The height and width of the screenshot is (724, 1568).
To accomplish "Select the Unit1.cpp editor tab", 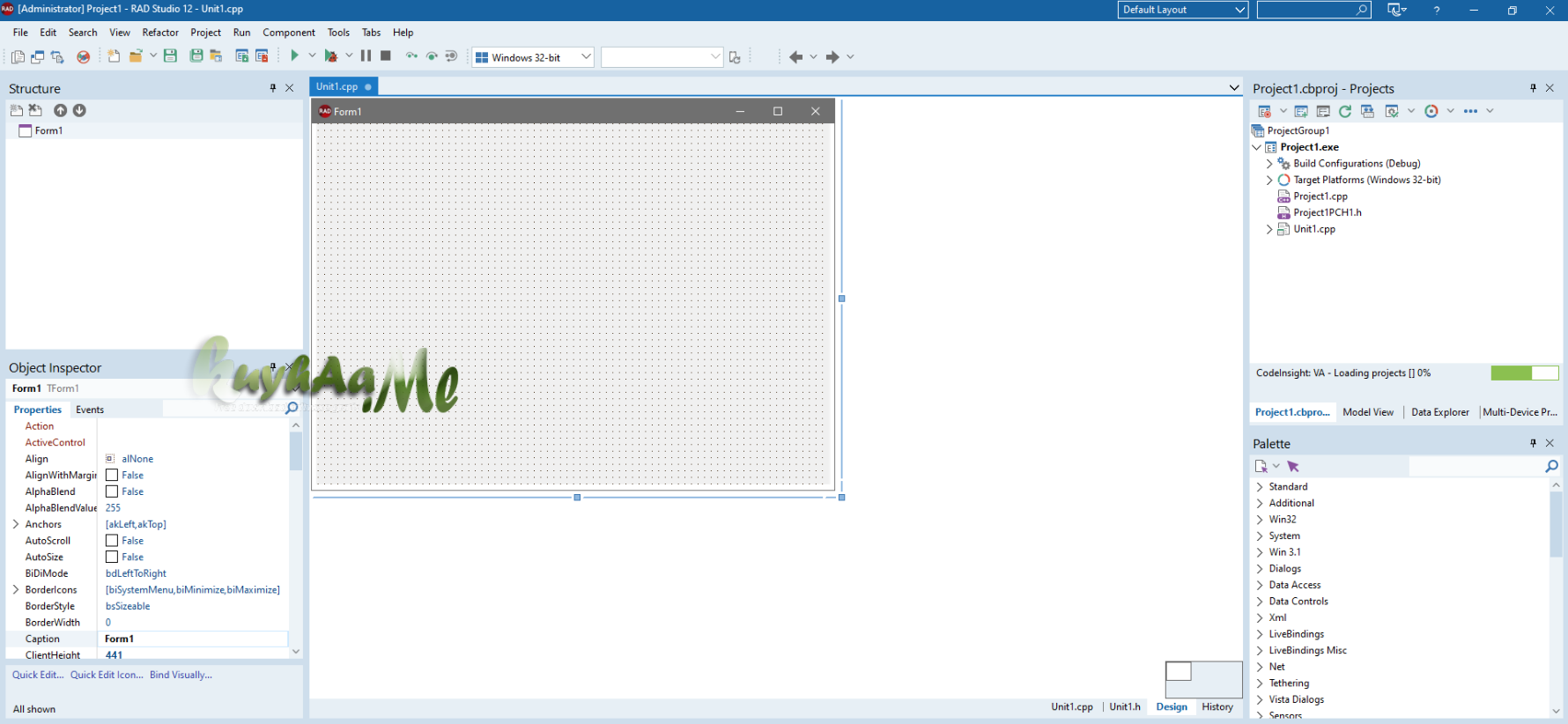I will (x=344, y=86).
